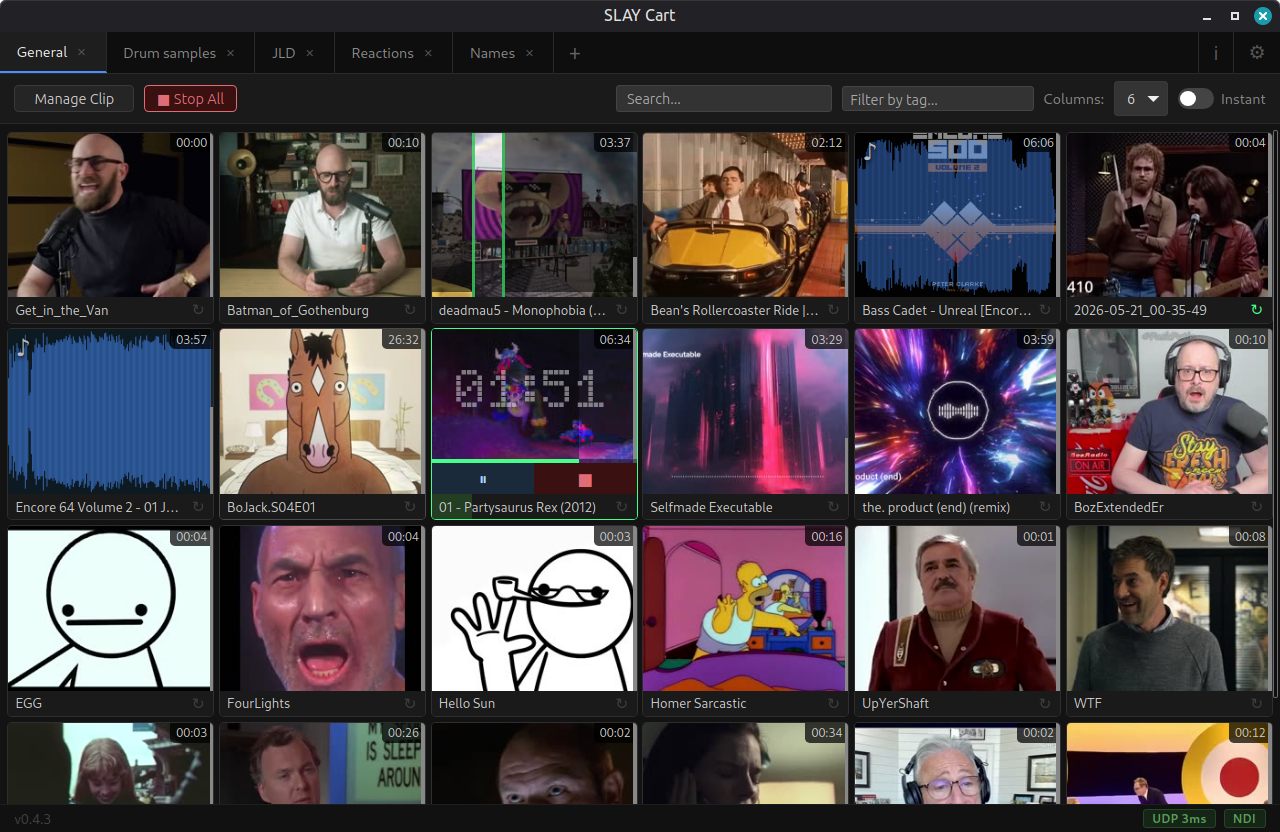The width and height of the screenshot is (1280, 832).
Task: Close the JLD tab
Action: (310, 53)
